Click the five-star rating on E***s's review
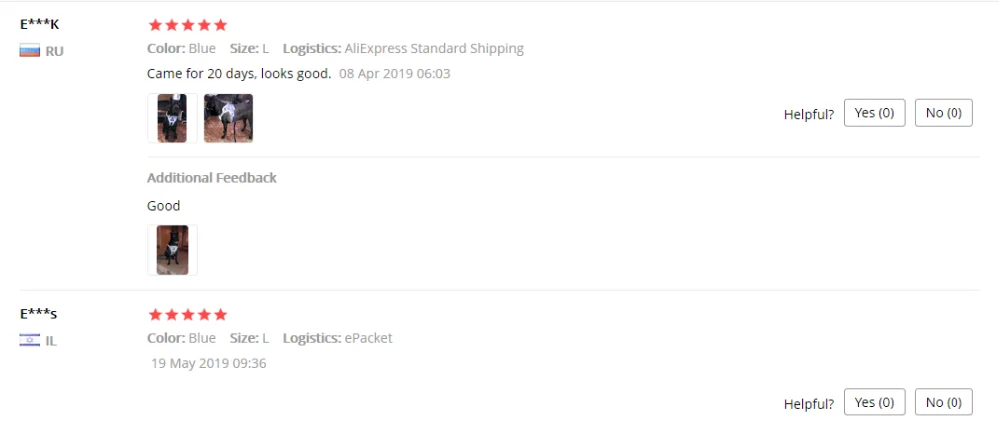Viewport: 1000px width, 434px height. [x=187, y=314]
